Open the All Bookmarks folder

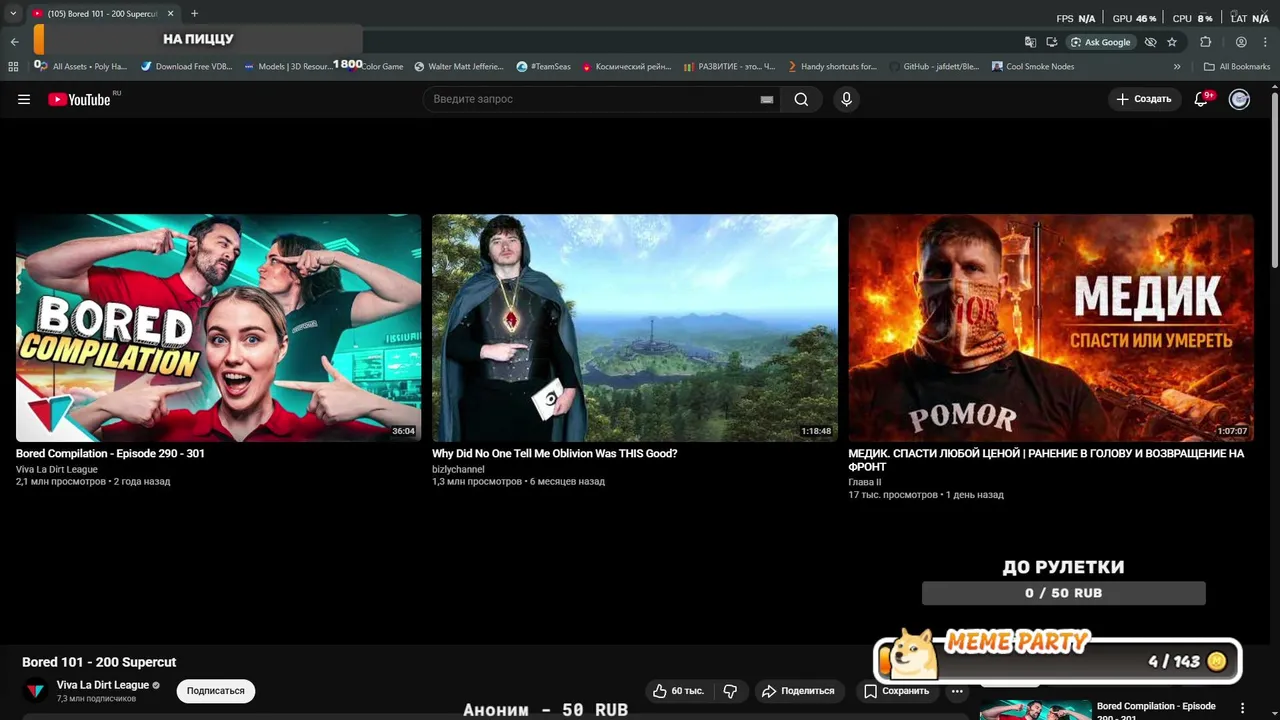coord(1237,67)
